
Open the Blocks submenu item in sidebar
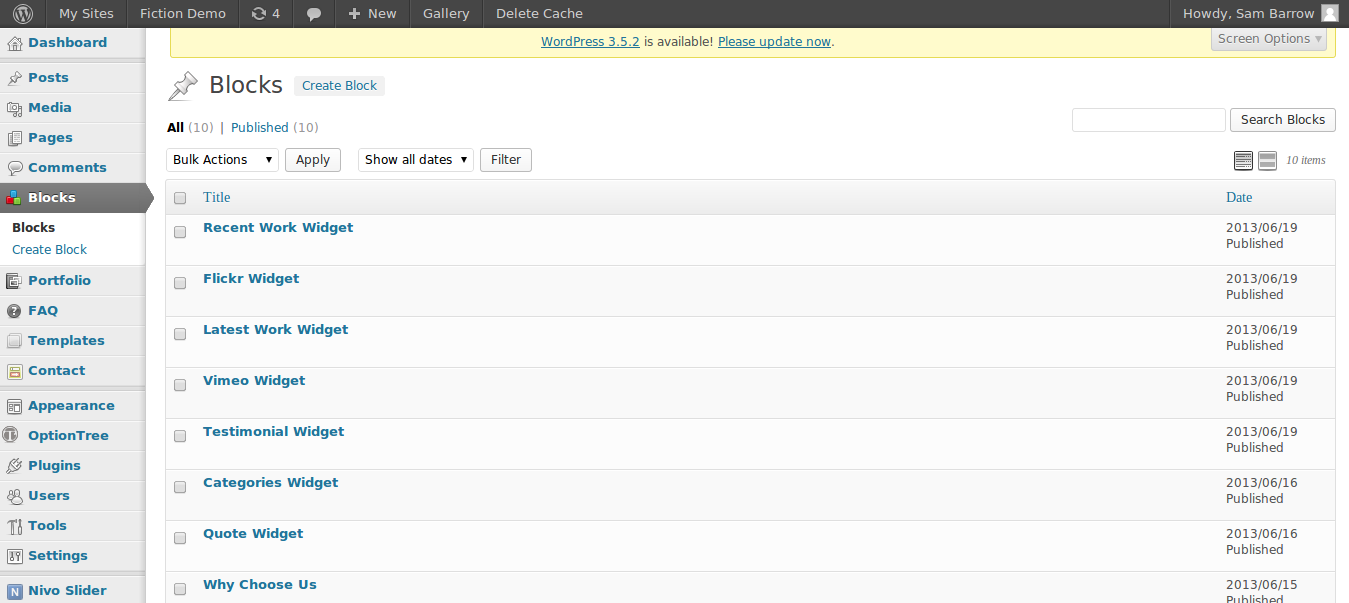pos(33,228)
